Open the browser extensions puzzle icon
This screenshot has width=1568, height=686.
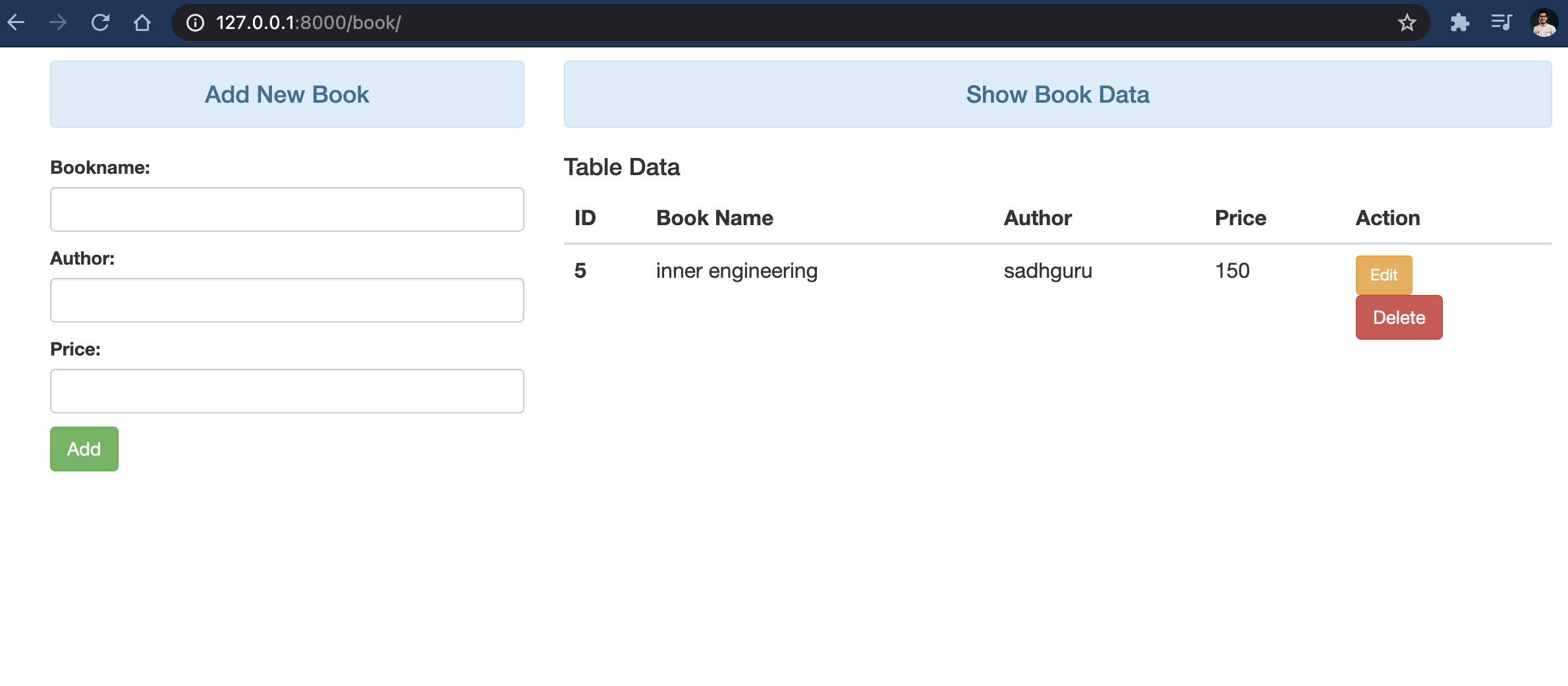(x=1460, y=23)
